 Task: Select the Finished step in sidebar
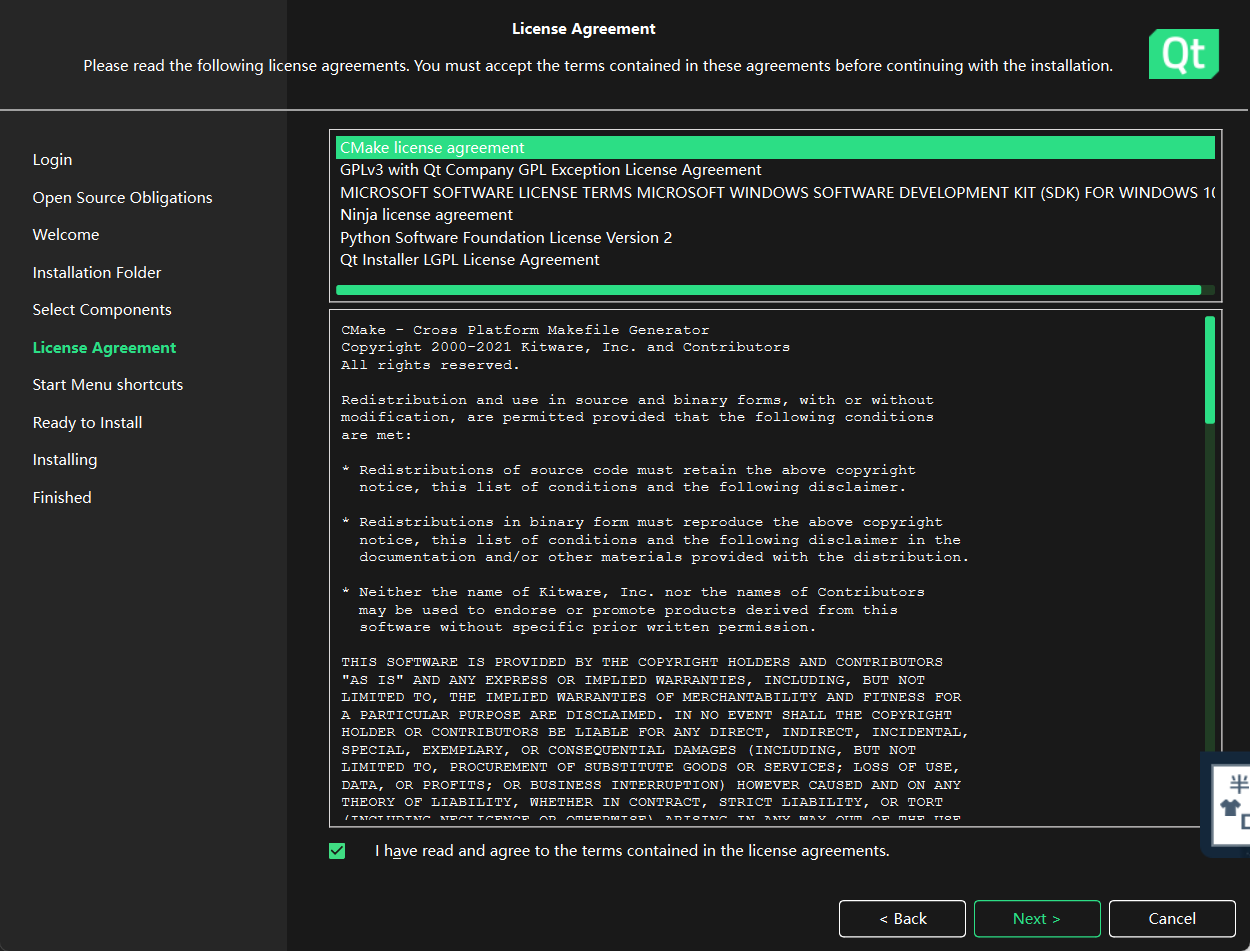(x=62, y=497)
